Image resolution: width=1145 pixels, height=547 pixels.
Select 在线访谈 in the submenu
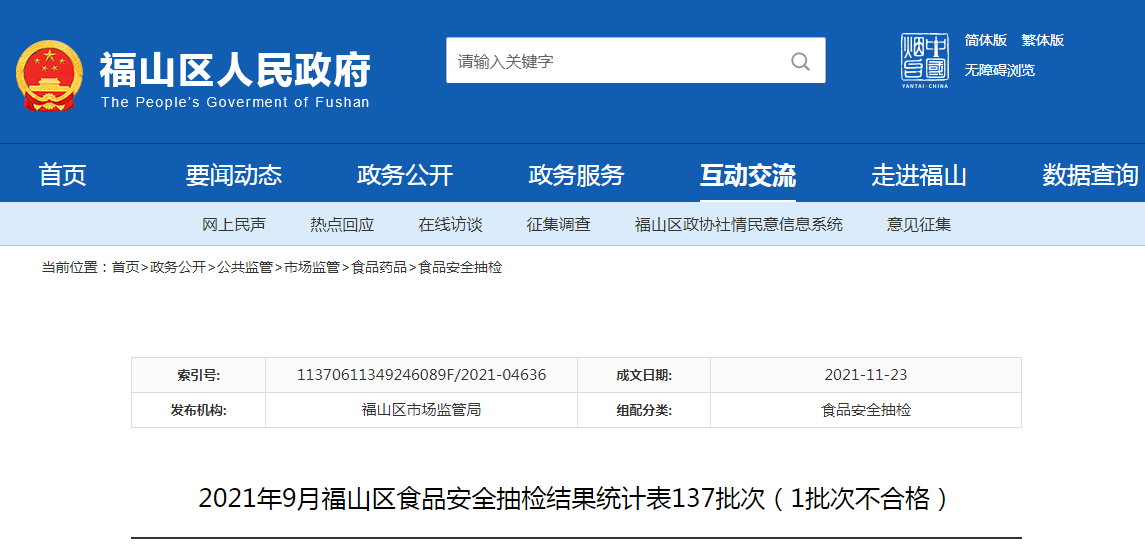click(451, 225)
